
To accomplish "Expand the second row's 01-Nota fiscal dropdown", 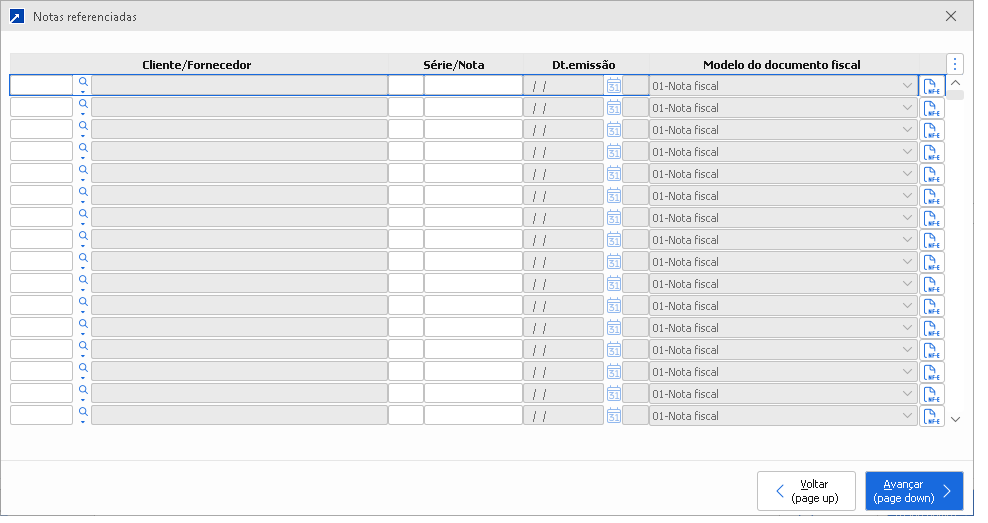I will pos(906,108).
